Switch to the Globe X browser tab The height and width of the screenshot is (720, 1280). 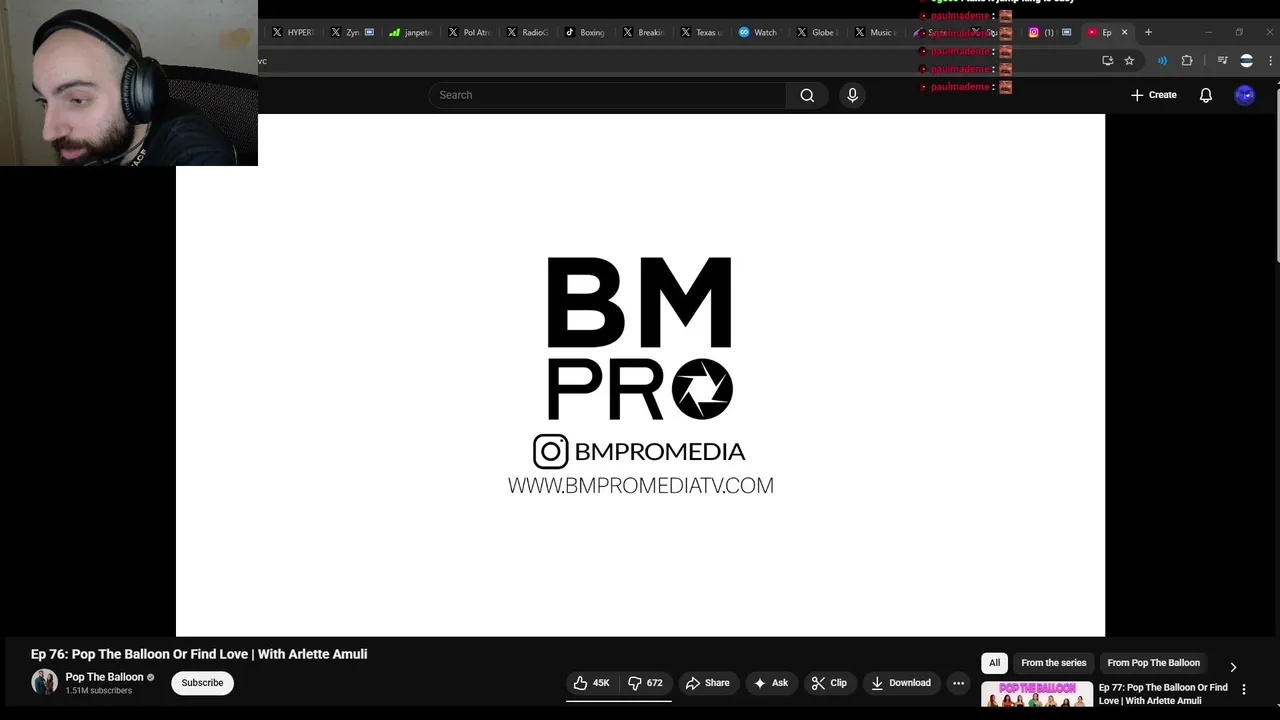click(x=816, y=32)
